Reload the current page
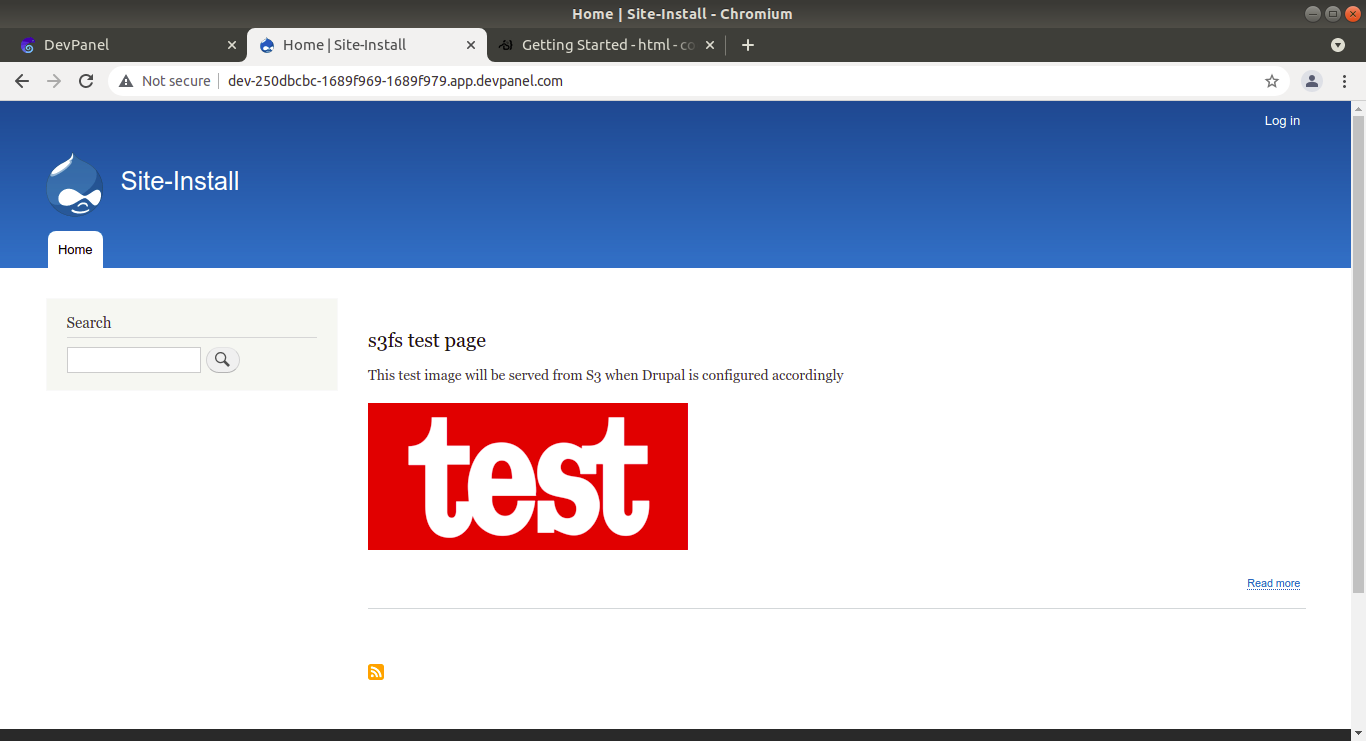This screenshot has width=1366, height=741. click(x=85, y=81)
